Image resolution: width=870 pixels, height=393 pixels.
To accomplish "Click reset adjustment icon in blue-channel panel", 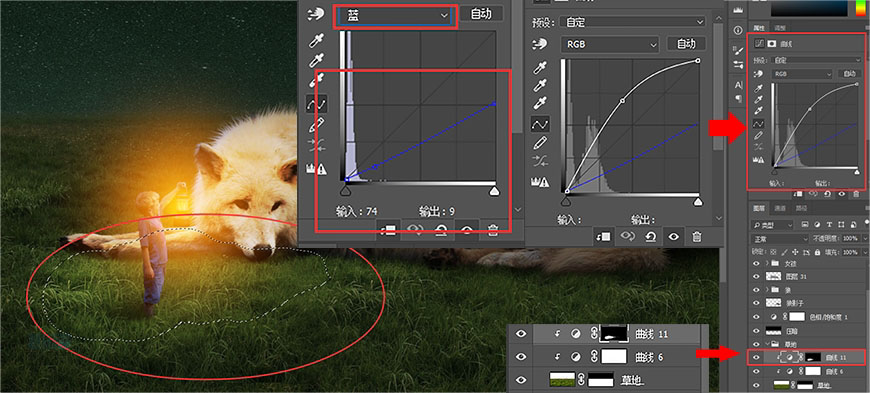I will coord(440,230).
